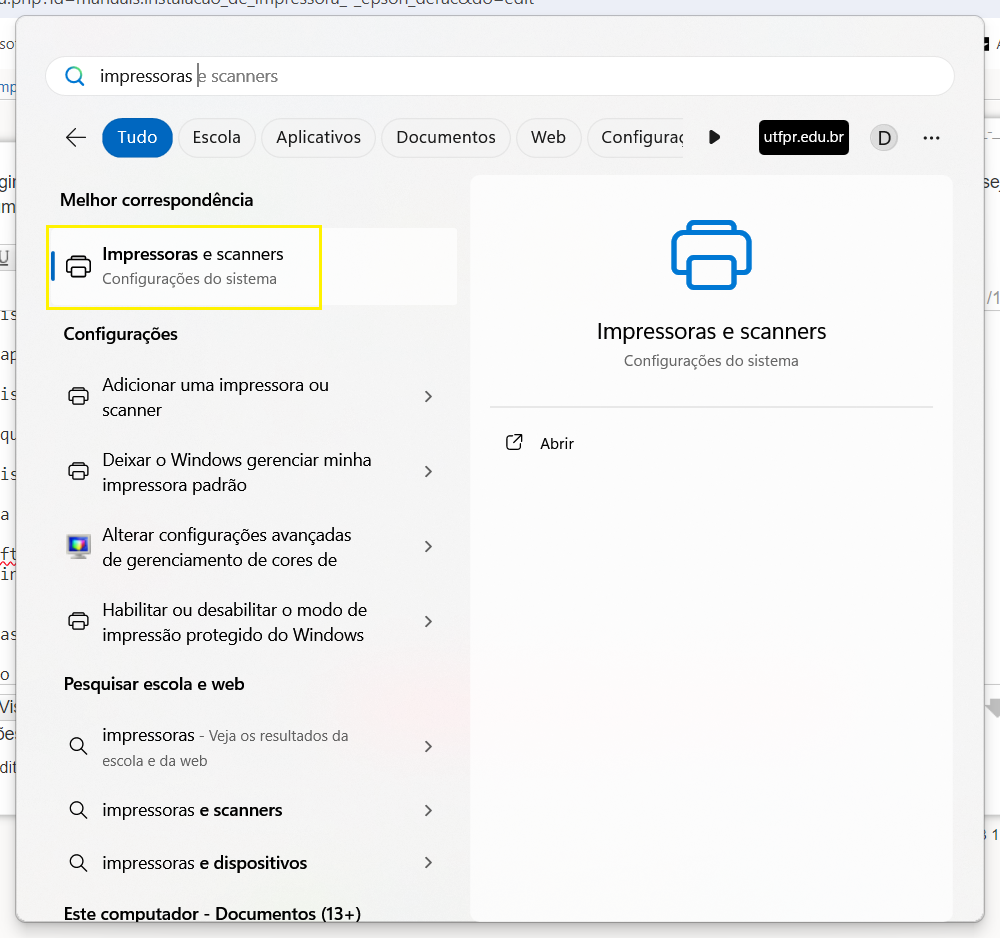Click the color management monitor icon
1000x938 pixels.
78,546
